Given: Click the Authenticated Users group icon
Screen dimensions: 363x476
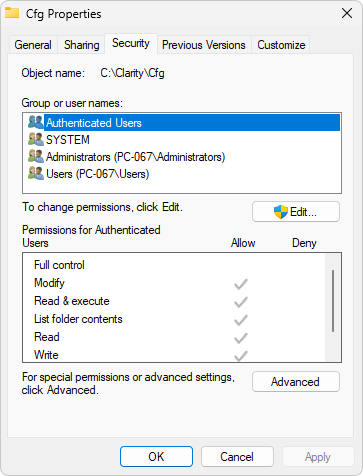Looking at the screenshot, I should pyautogui.click(x=36, y=122).
